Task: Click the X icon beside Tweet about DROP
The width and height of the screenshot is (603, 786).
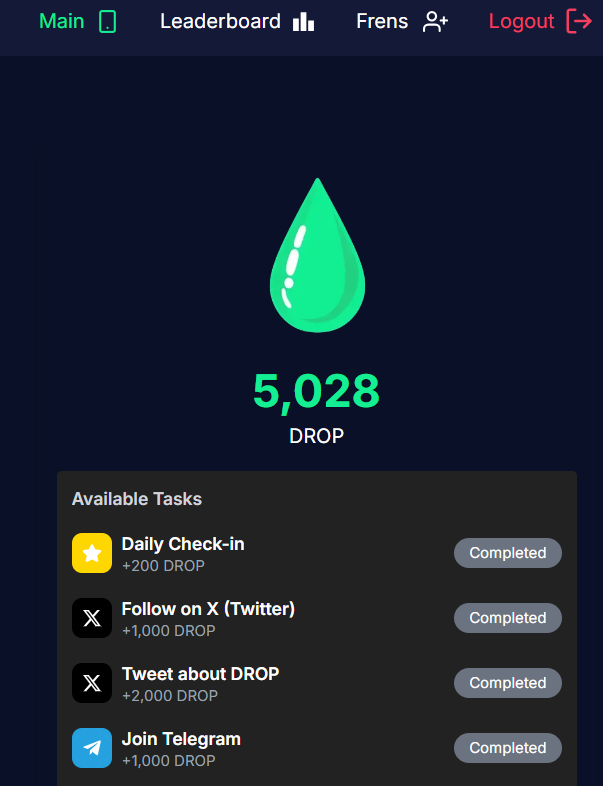Action: coord(92,683)
